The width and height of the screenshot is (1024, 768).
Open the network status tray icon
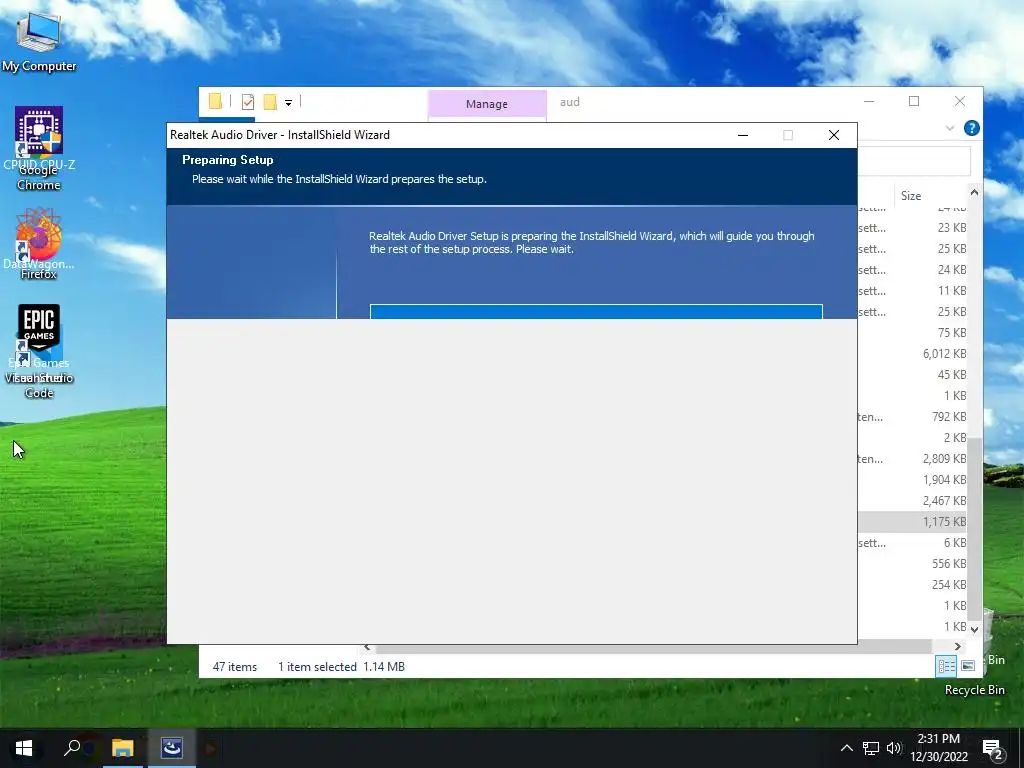click(871, 748)
